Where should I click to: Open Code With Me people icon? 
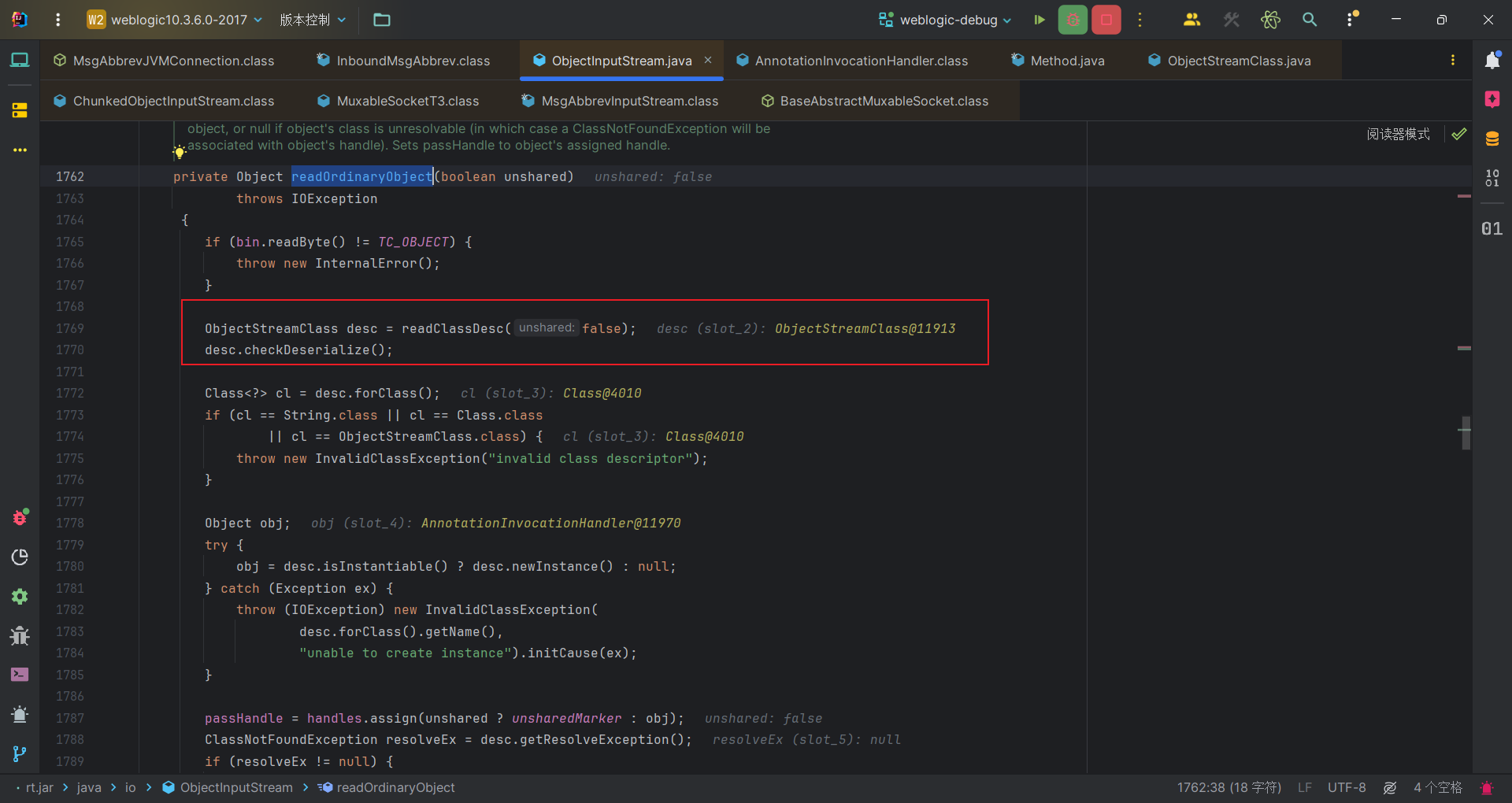[1192, 20]
